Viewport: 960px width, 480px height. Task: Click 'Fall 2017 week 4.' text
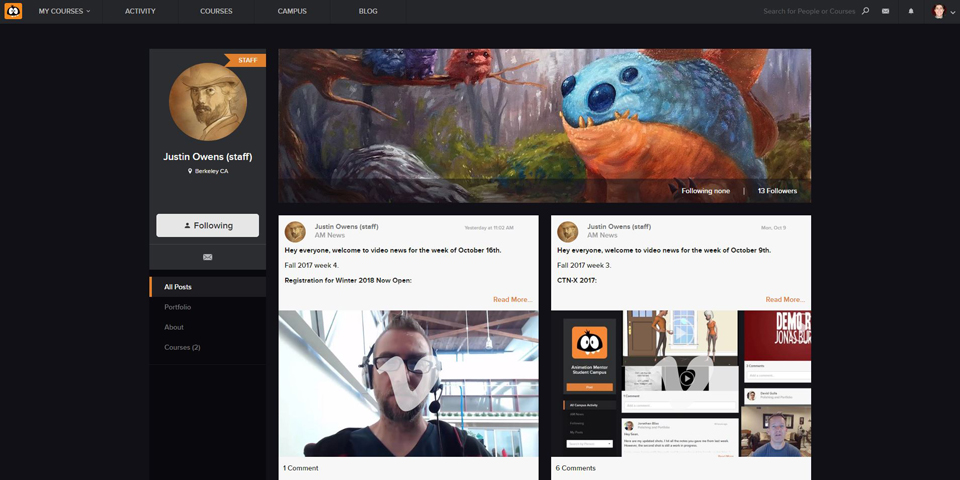pyautogui.click(x=312, y=265)
